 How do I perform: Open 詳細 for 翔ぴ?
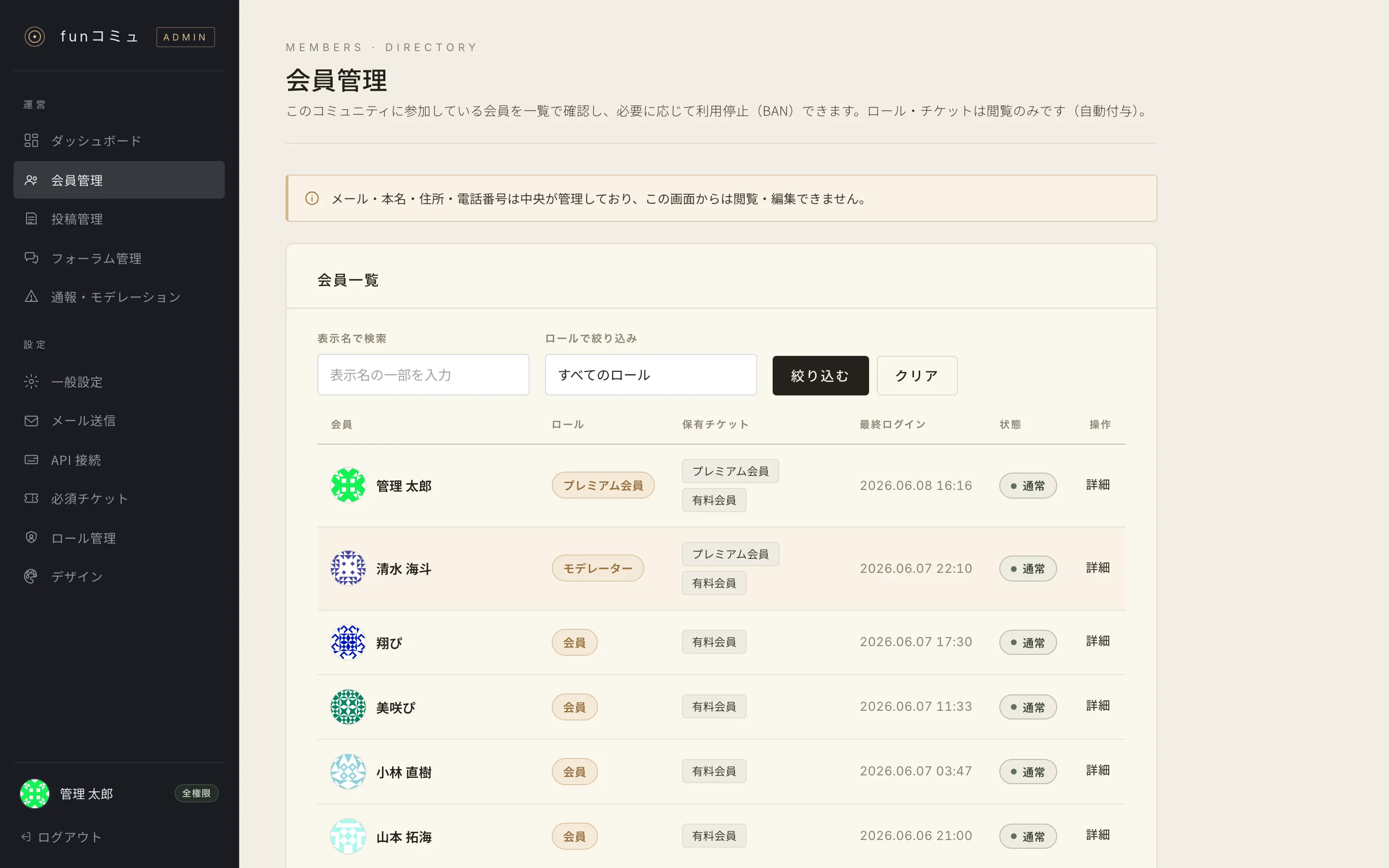(x=1098, y=641)
